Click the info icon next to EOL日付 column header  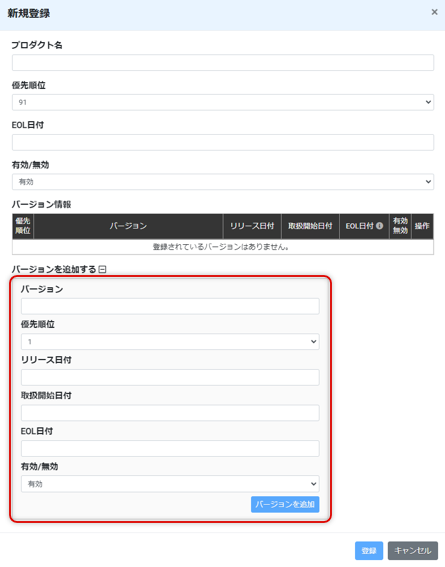click(379, 226)
